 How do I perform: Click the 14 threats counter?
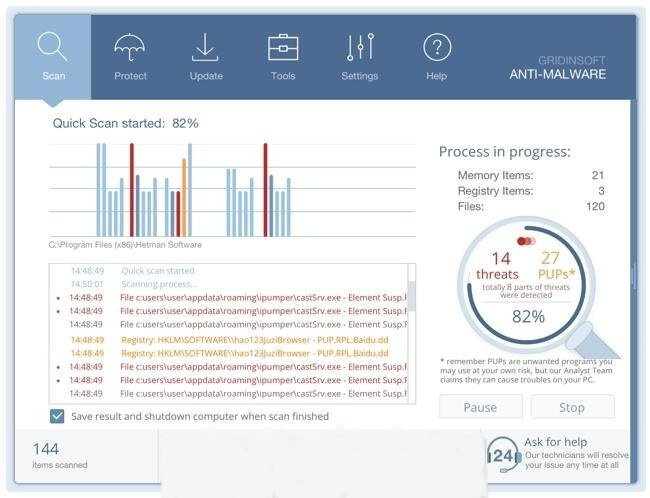pos(497,265)
